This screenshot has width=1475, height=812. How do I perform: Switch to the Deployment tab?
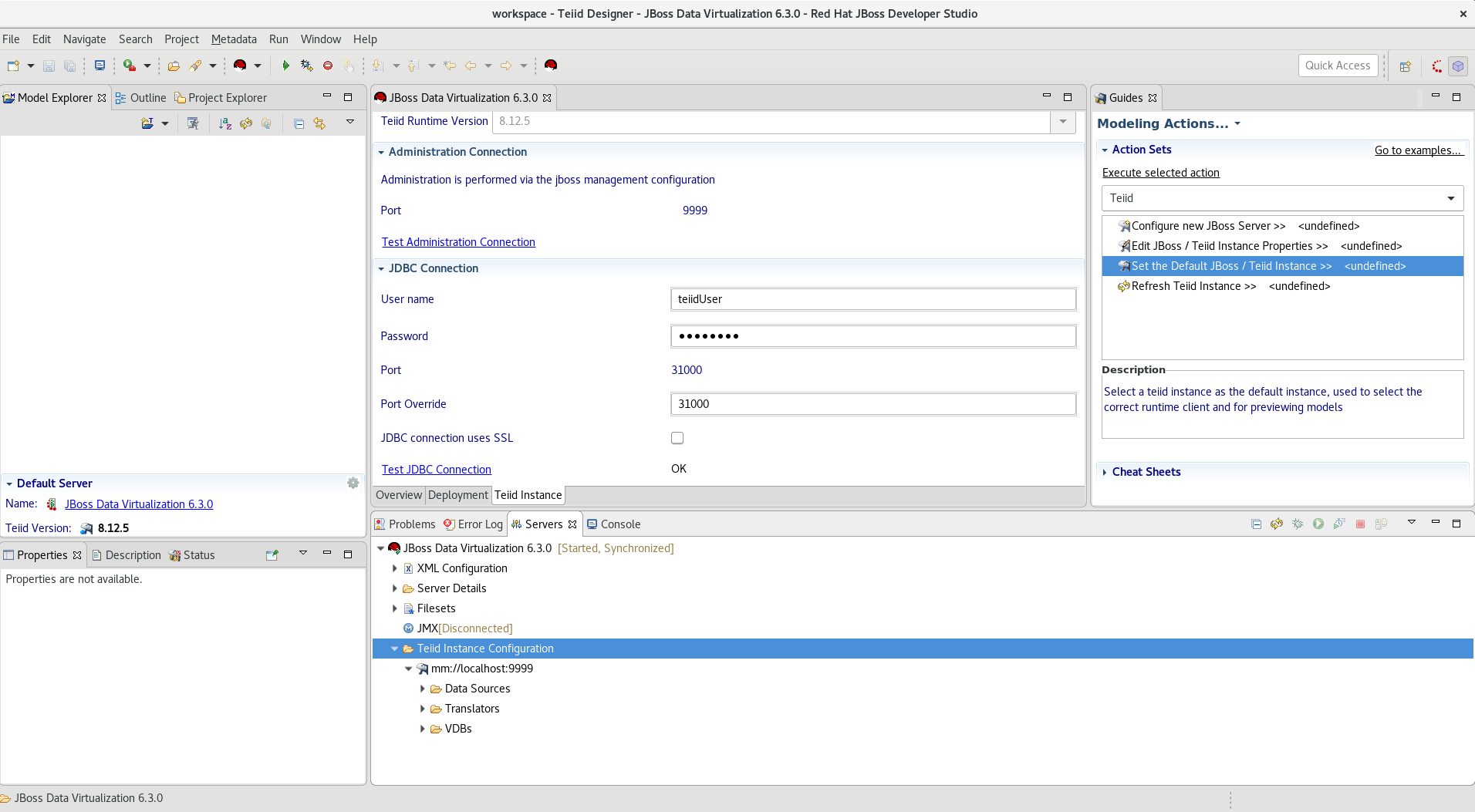[x=457, y=495]
